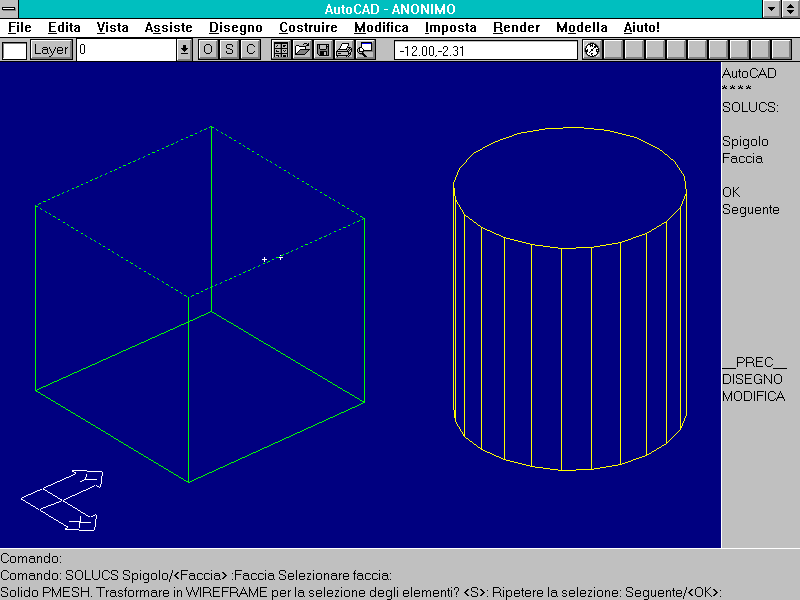Choose Spigolo option in side menu

[745, 141]
